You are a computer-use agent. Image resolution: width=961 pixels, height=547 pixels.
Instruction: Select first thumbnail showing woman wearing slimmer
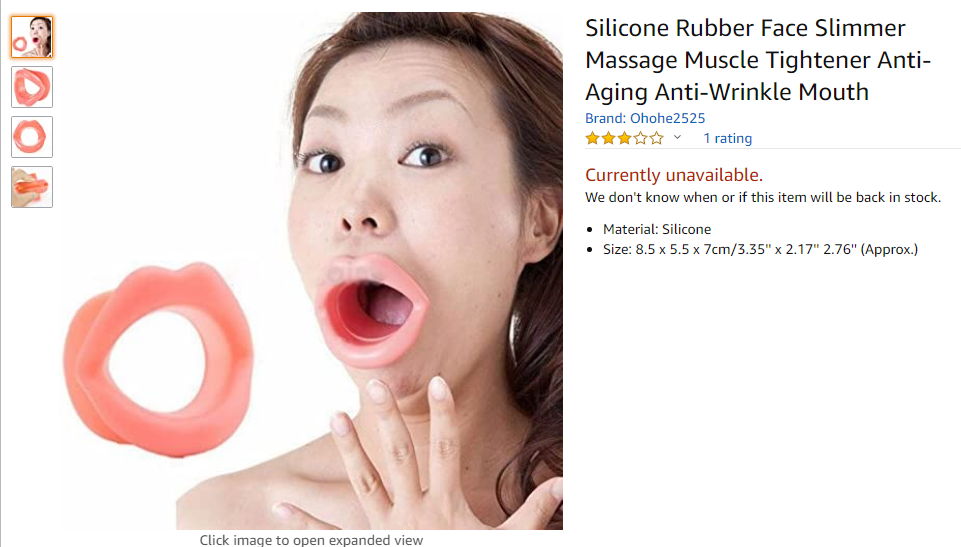[32, 37]
